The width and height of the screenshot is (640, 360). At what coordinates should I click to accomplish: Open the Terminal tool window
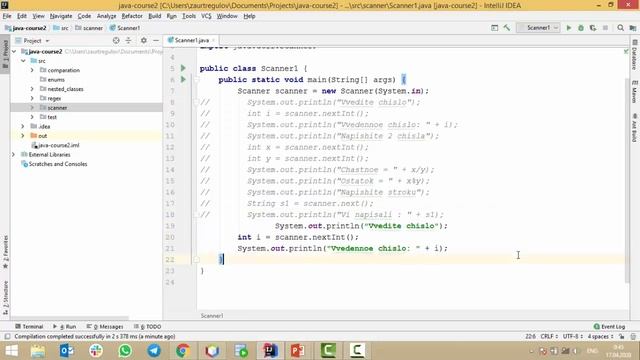click(x=29, y=327)
